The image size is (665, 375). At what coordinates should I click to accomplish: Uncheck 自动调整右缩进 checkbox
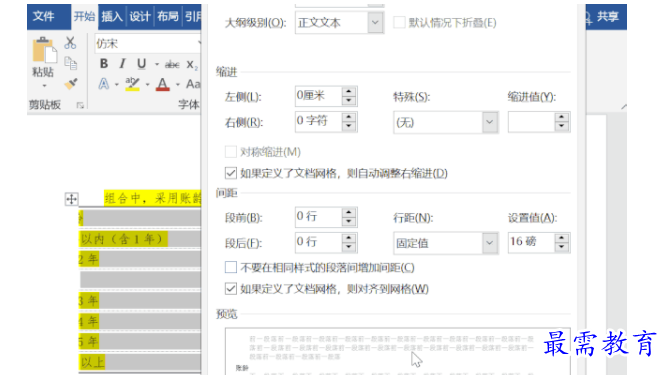click(x=231, y=173)
